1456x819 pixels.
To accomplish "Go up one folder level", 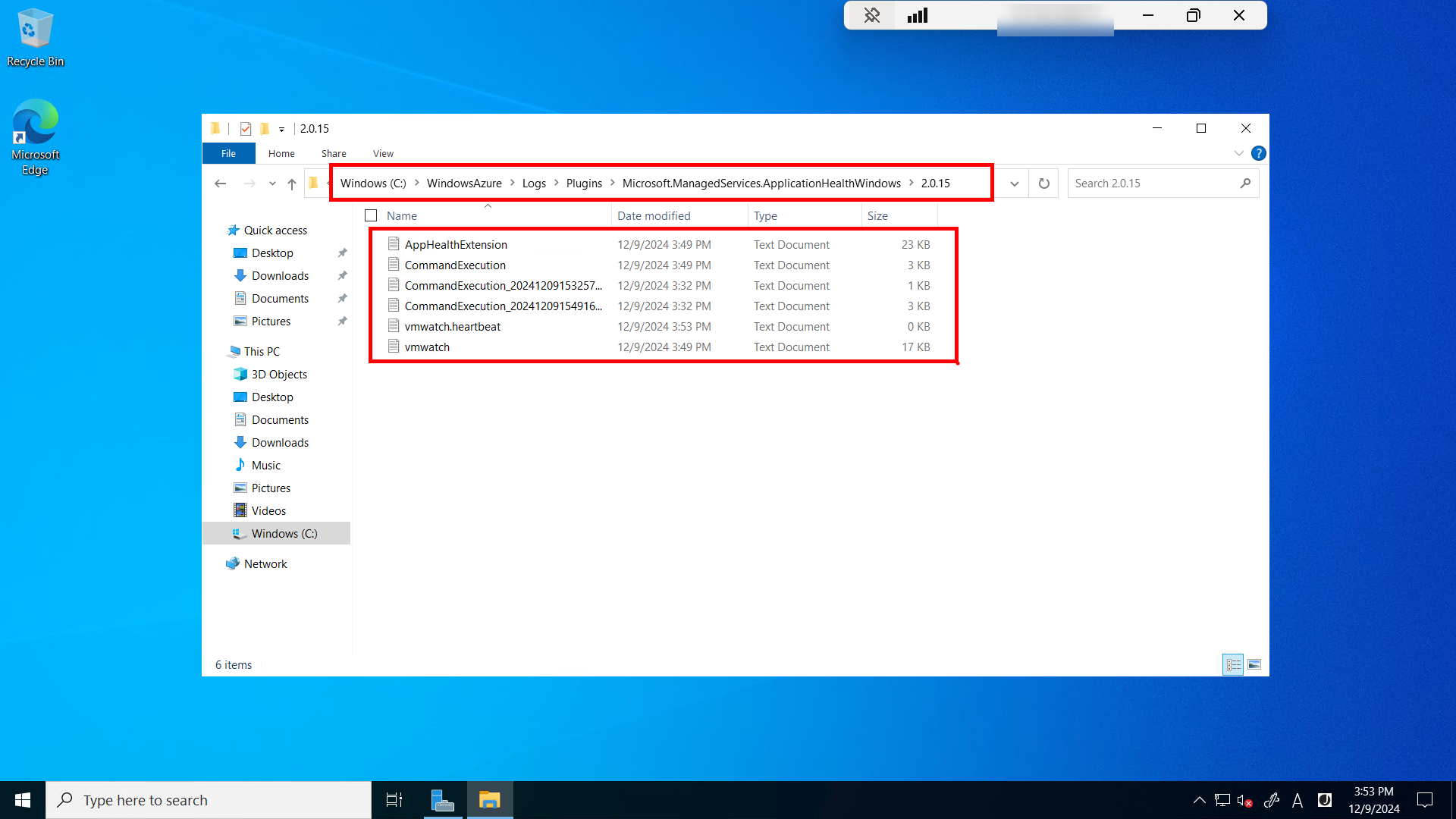I will [292, 184].
